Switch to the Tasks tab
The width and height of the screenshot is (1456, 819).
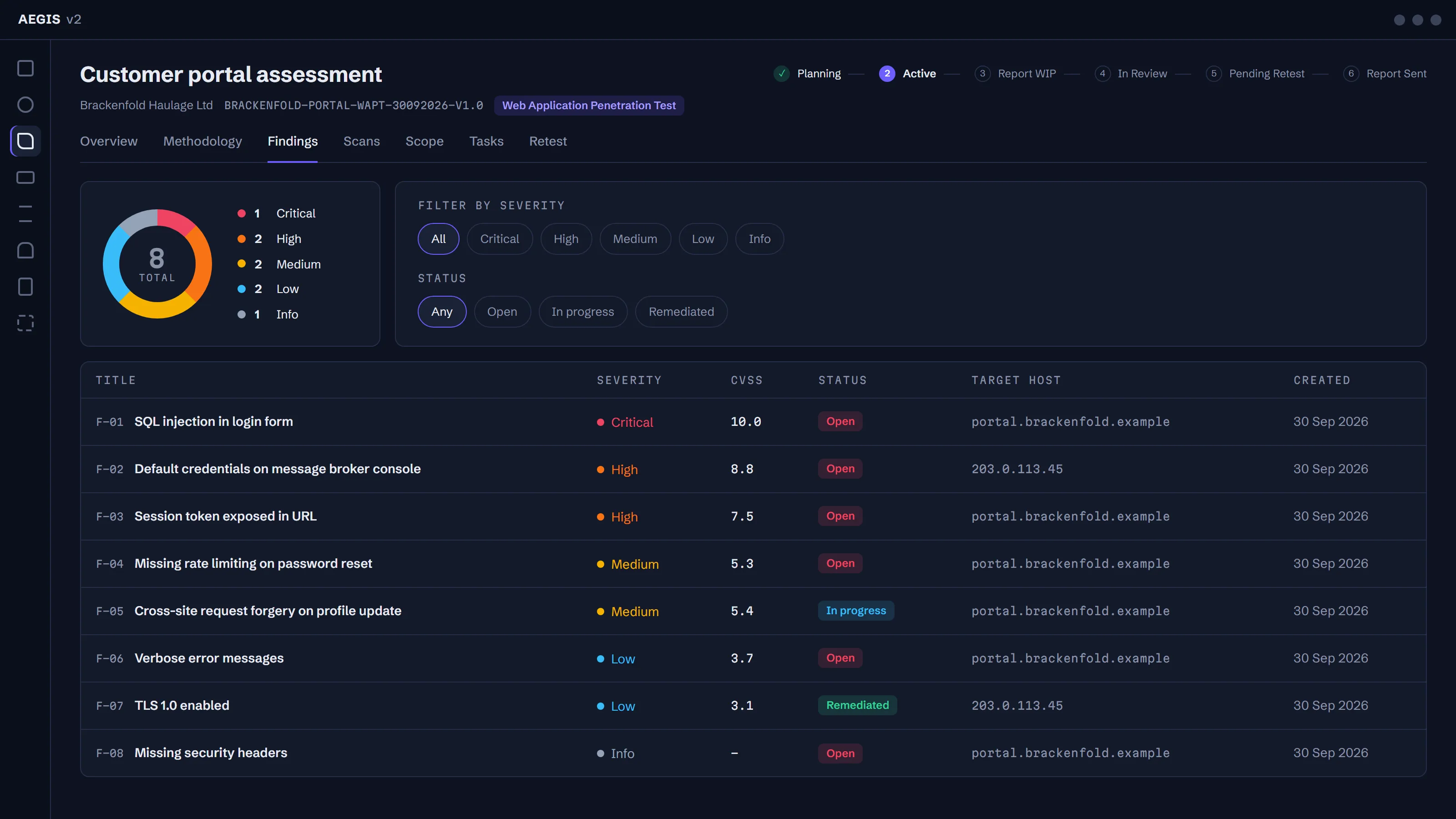tap(486, 142)
